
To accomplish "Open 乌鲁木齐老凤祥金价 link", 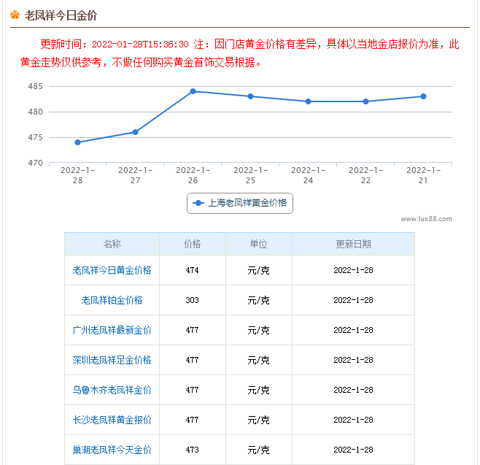I will pyautogui.click(x=112, y=390).
